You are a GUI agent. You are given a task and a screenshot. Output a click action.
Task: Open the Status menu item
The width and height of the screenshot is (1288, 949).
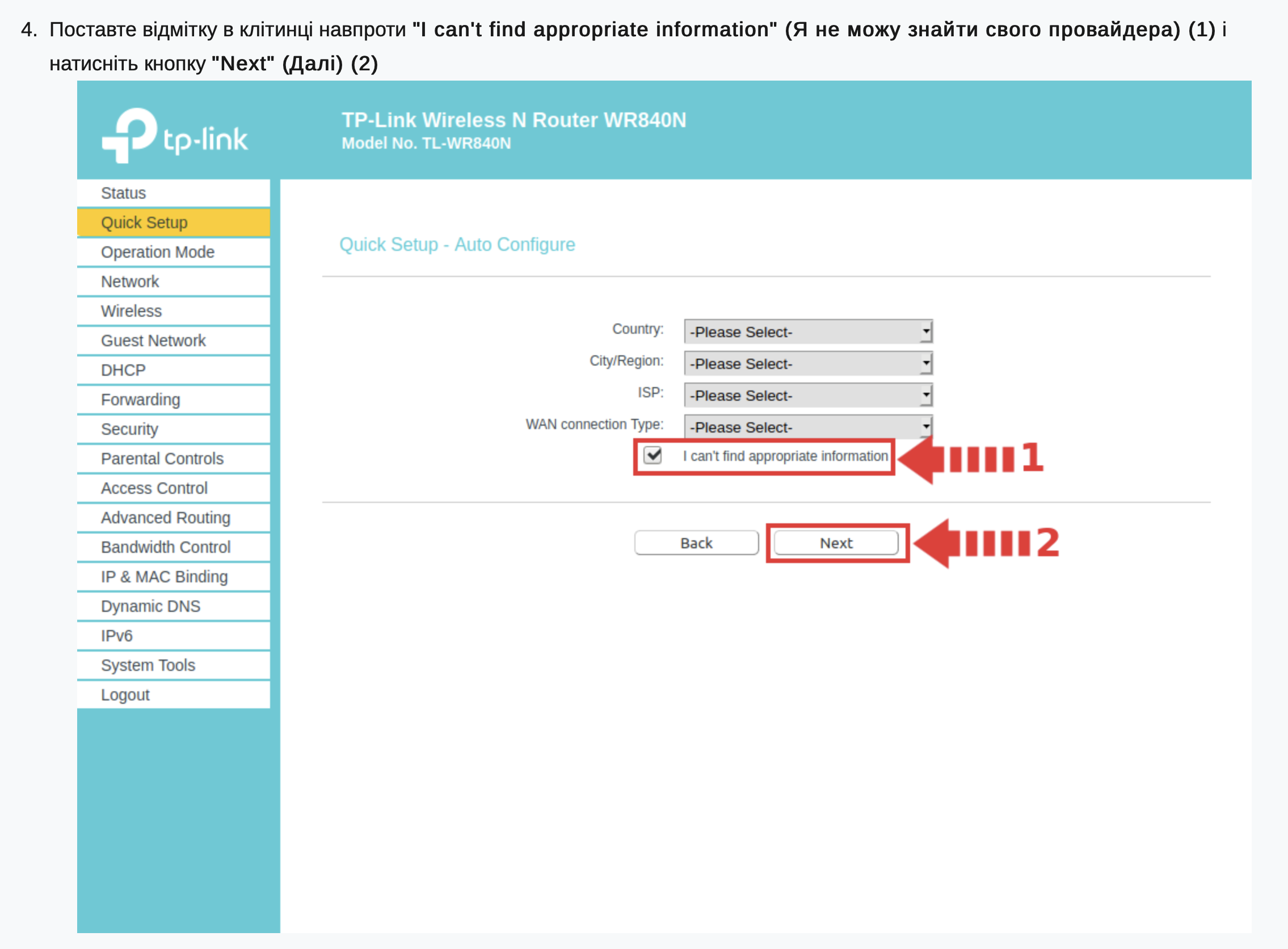(124, 193)
